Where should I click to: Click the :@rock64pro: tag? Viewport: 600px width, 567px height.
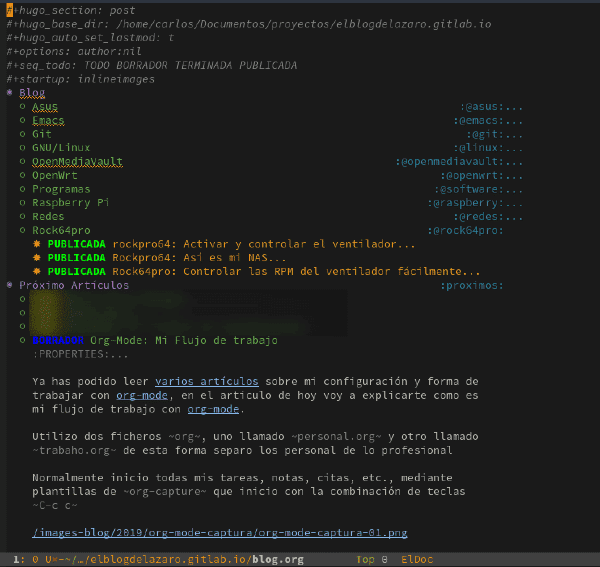tap(465, 230)
